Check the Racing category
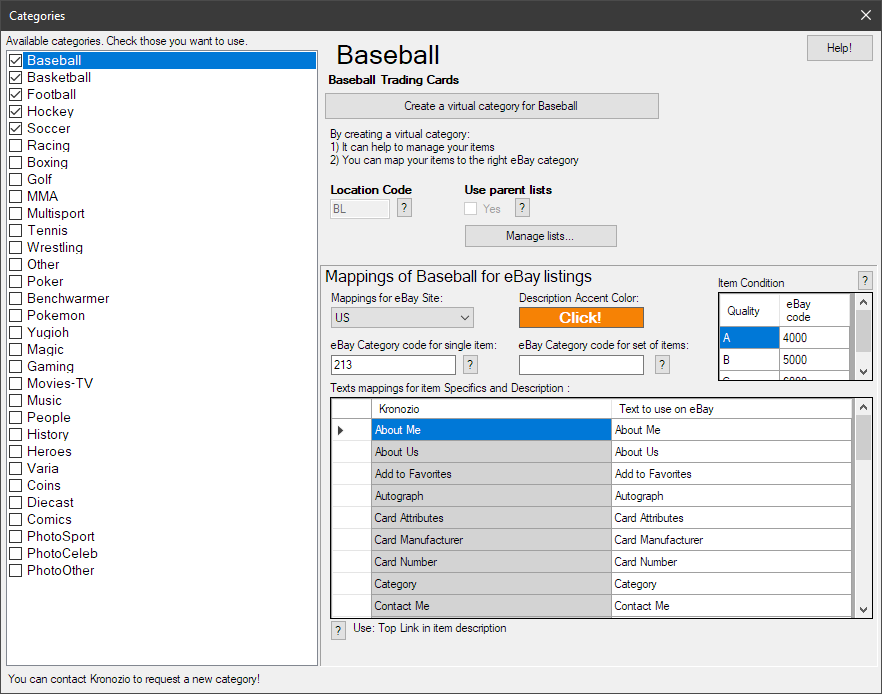Viewport: 882px width, 694px height. 16,145
